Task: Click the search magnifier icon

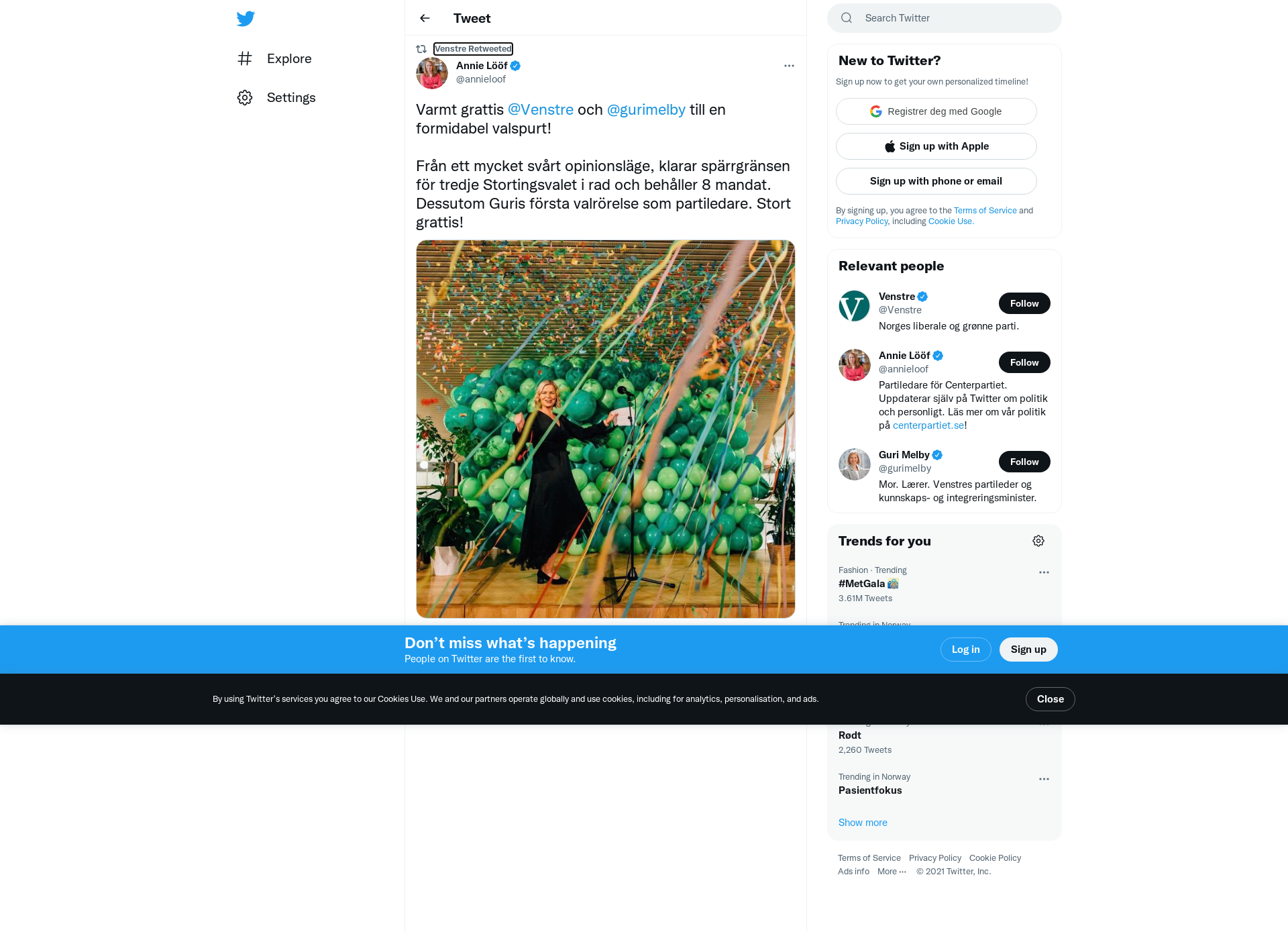Action: coord(847,18)
